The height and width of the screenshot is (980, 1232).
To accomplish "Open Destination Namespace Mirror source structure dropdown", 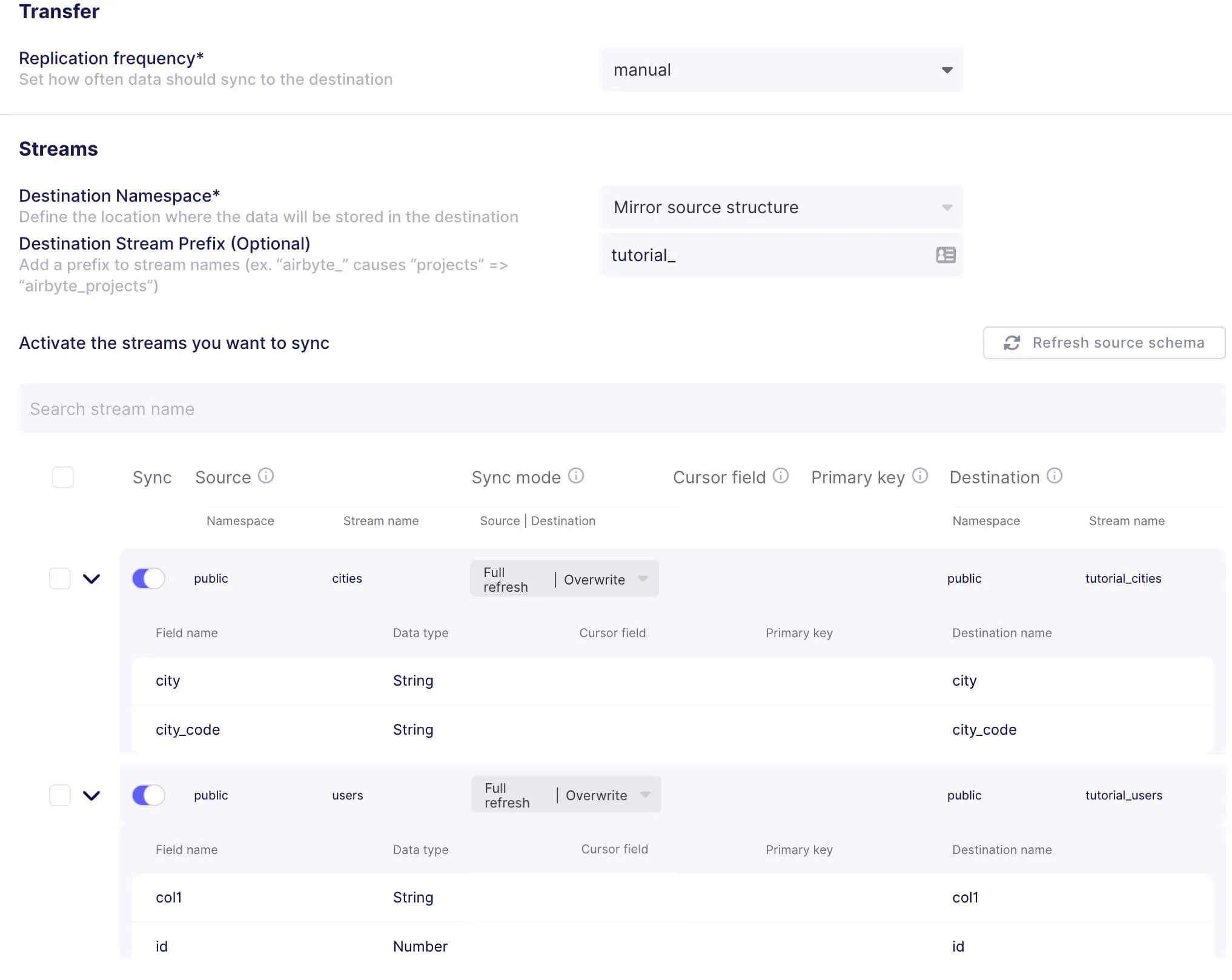I will (x=781, y=208).
